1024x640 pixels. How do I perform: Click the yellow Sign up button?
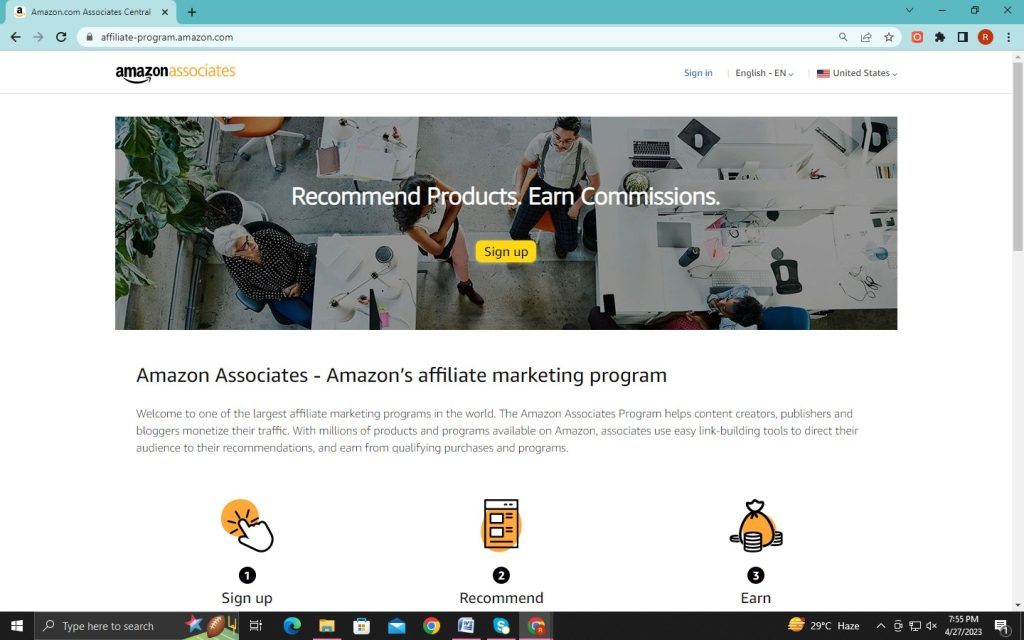click(505, 251)
